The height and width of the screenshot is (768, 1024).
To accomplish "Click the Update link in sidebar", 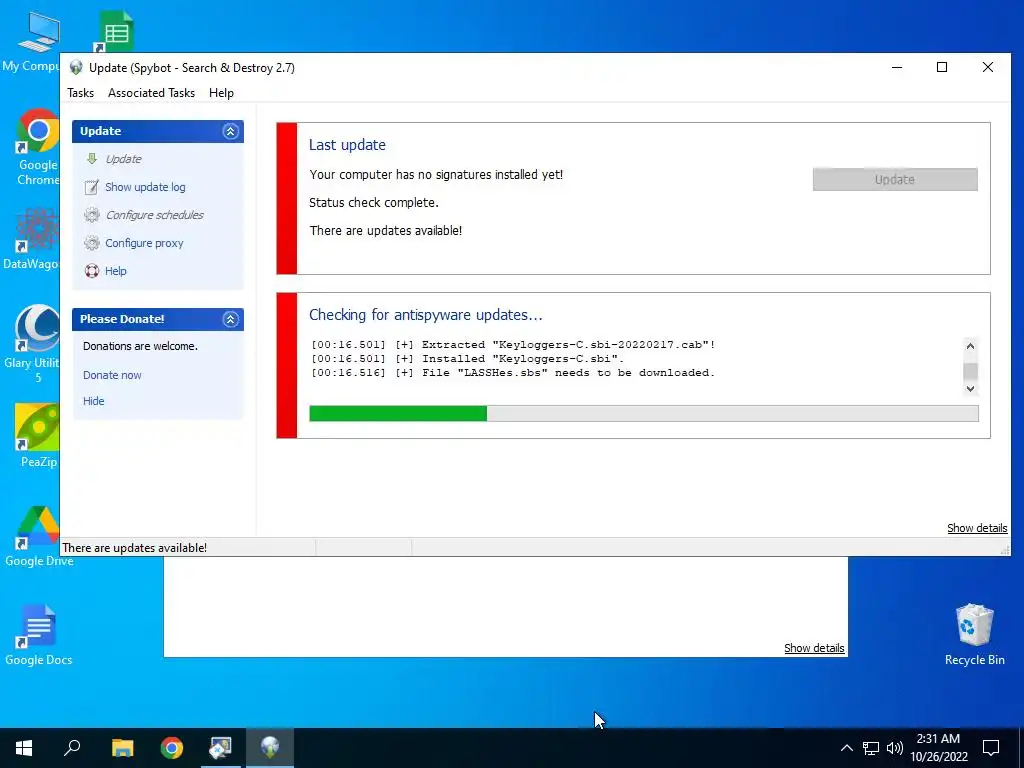I will click(123, 159).
